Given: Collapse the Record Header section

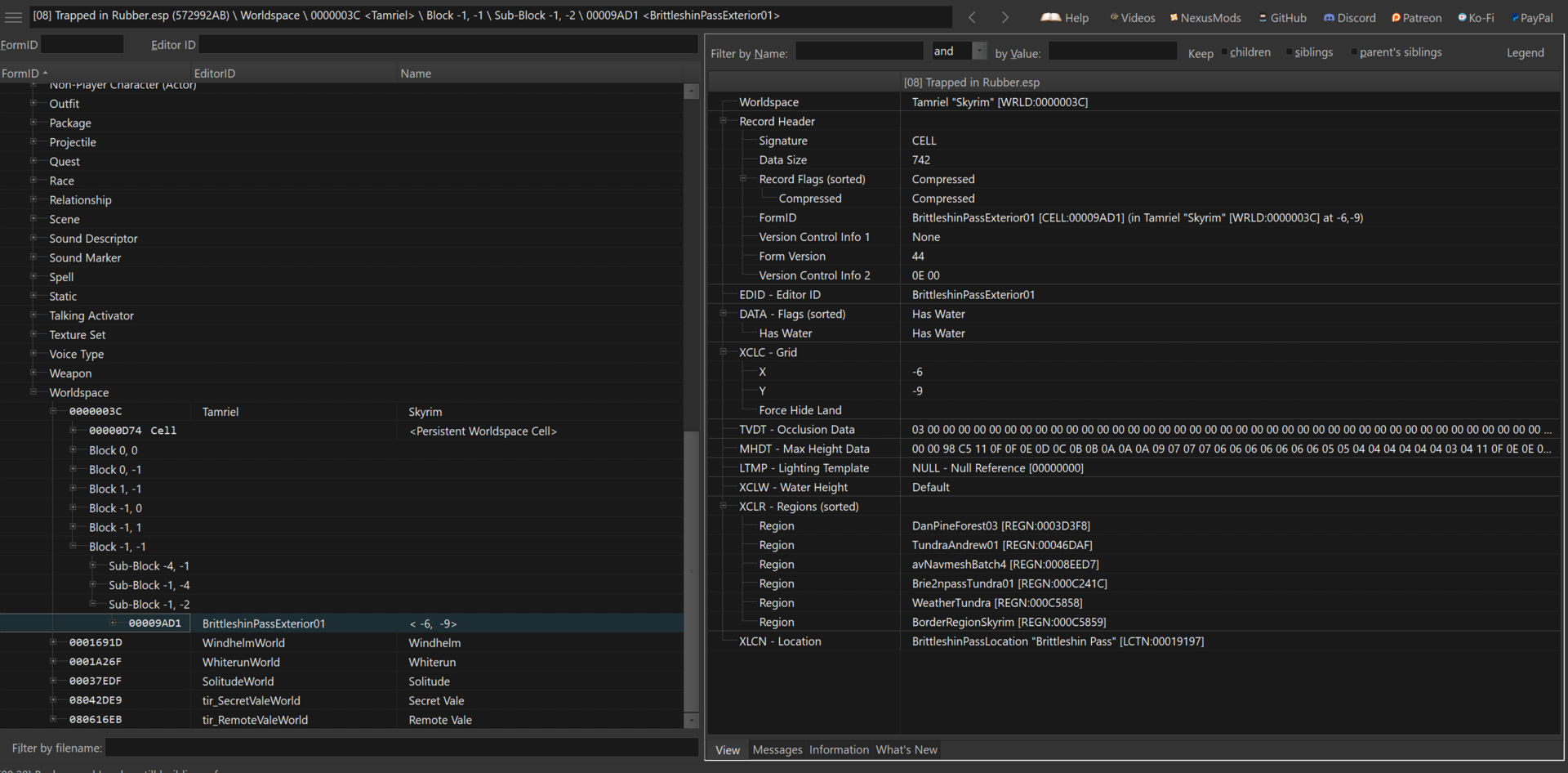Looking at the screenshot, I should click(x=723, y=121).
